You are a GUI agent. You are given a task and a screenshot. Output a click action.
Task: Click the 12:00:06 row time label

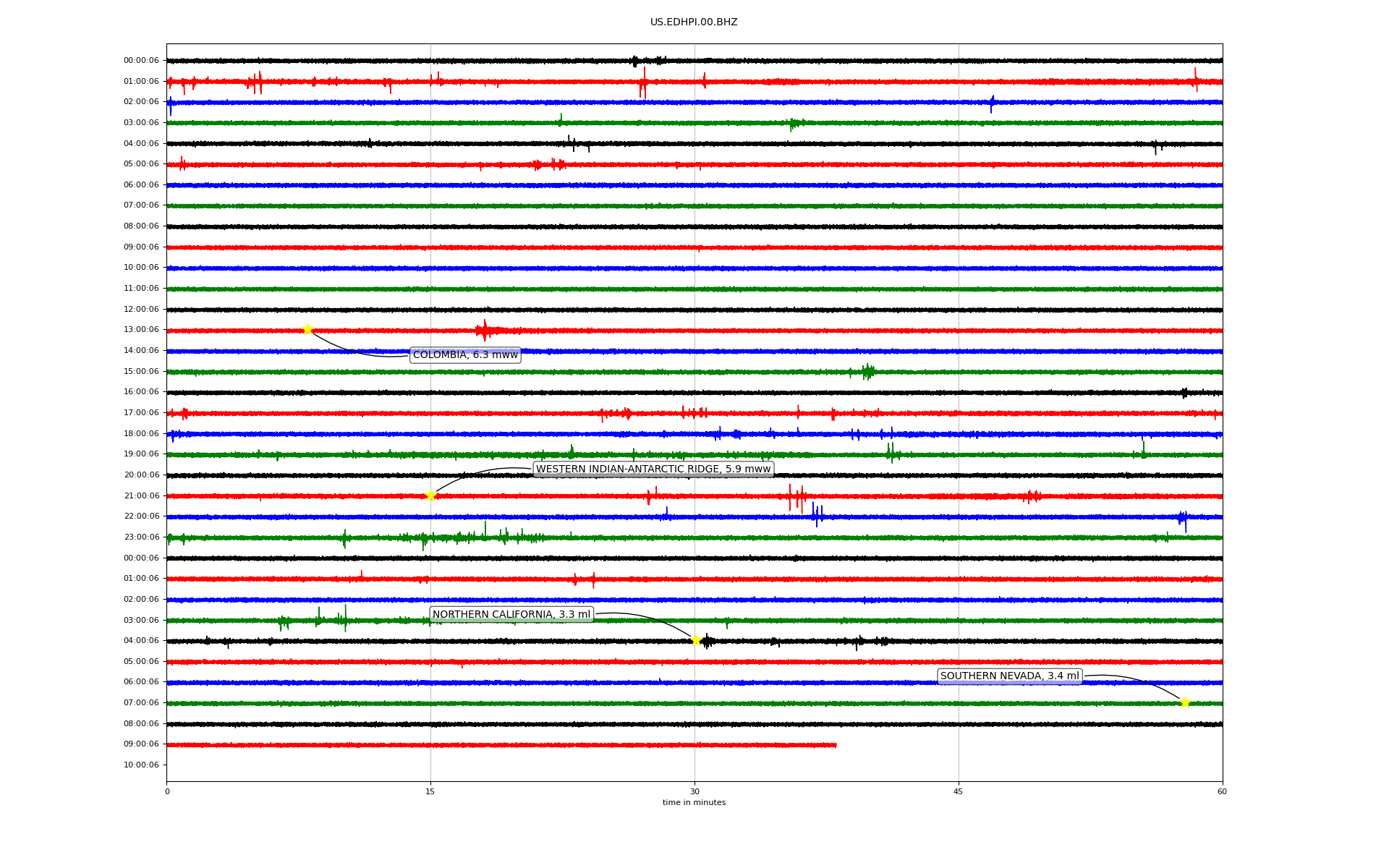point(141,310)
